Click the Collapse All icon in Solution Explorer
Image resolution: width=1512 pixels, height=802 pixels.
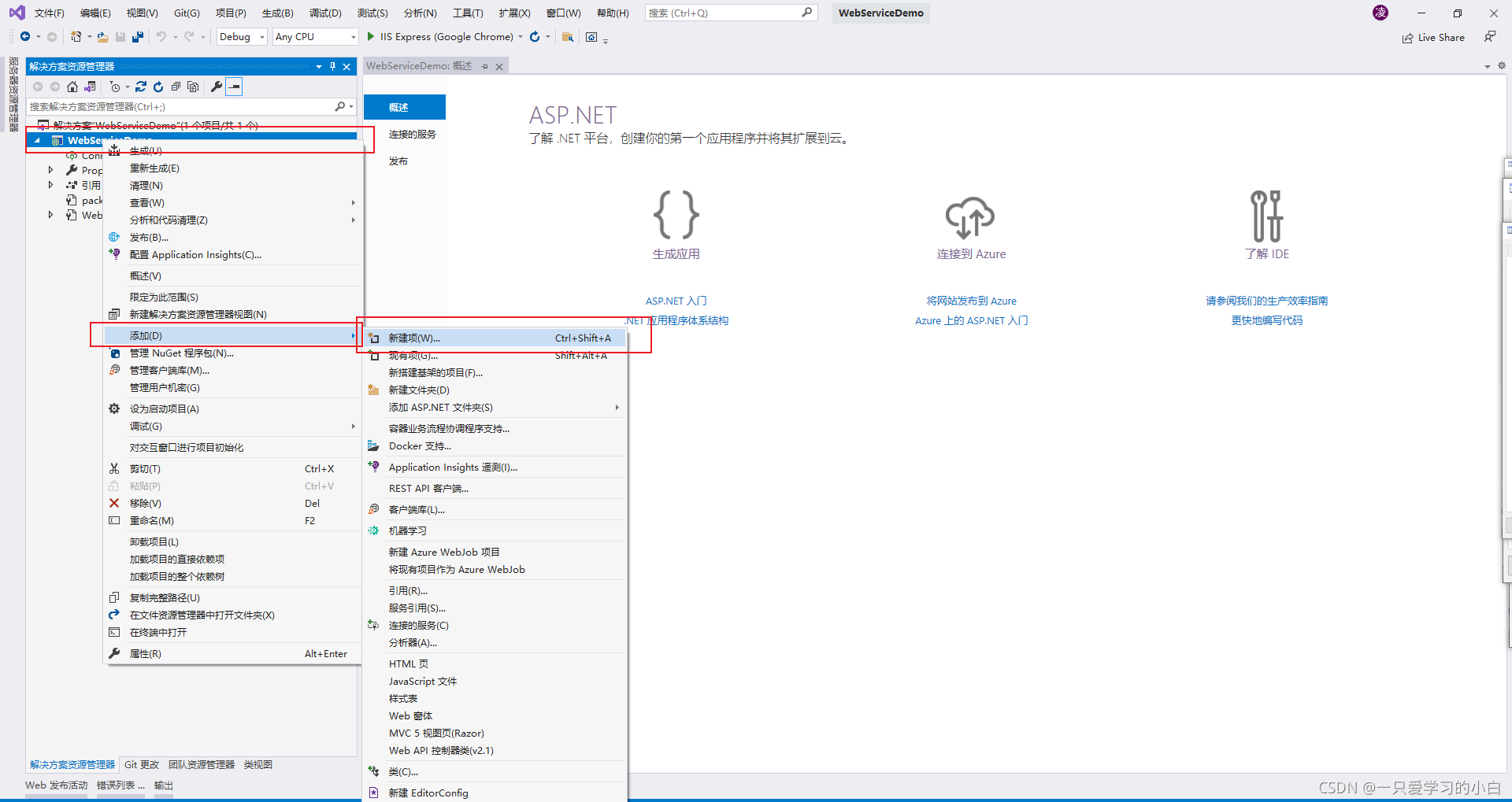[x=176, y=87]
